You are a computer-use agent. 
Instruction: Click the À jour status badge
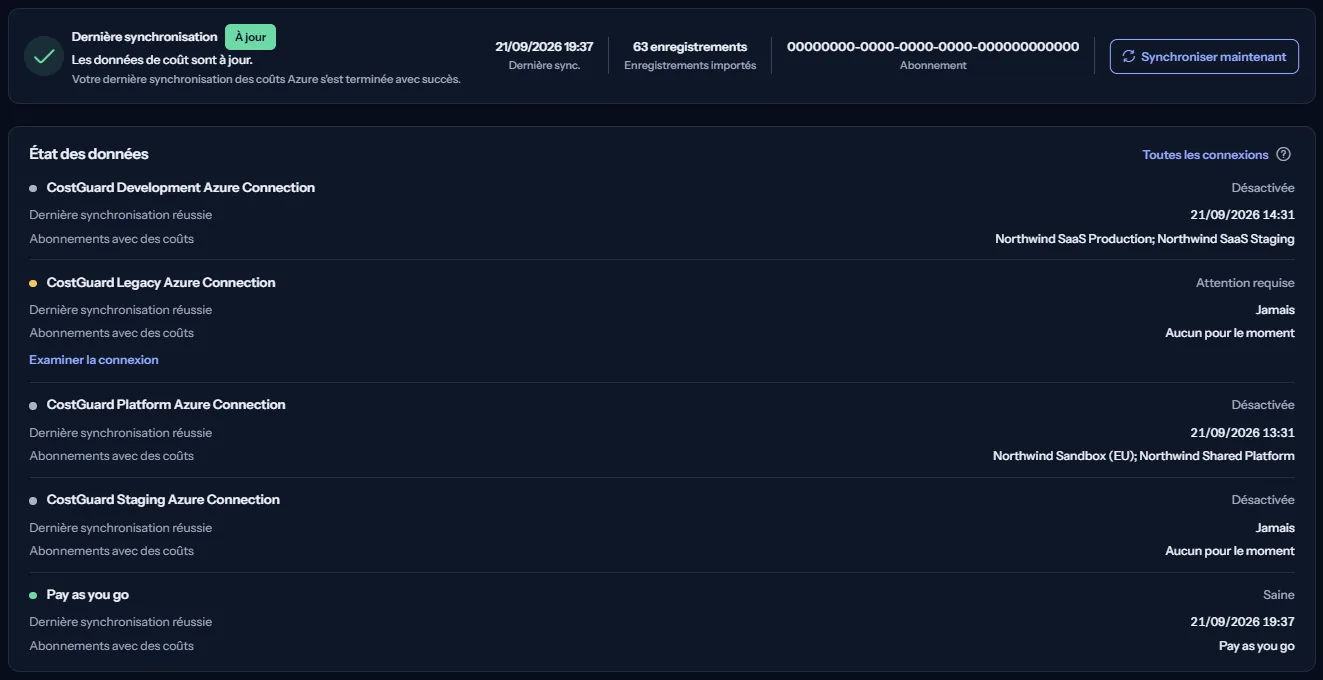250,37
